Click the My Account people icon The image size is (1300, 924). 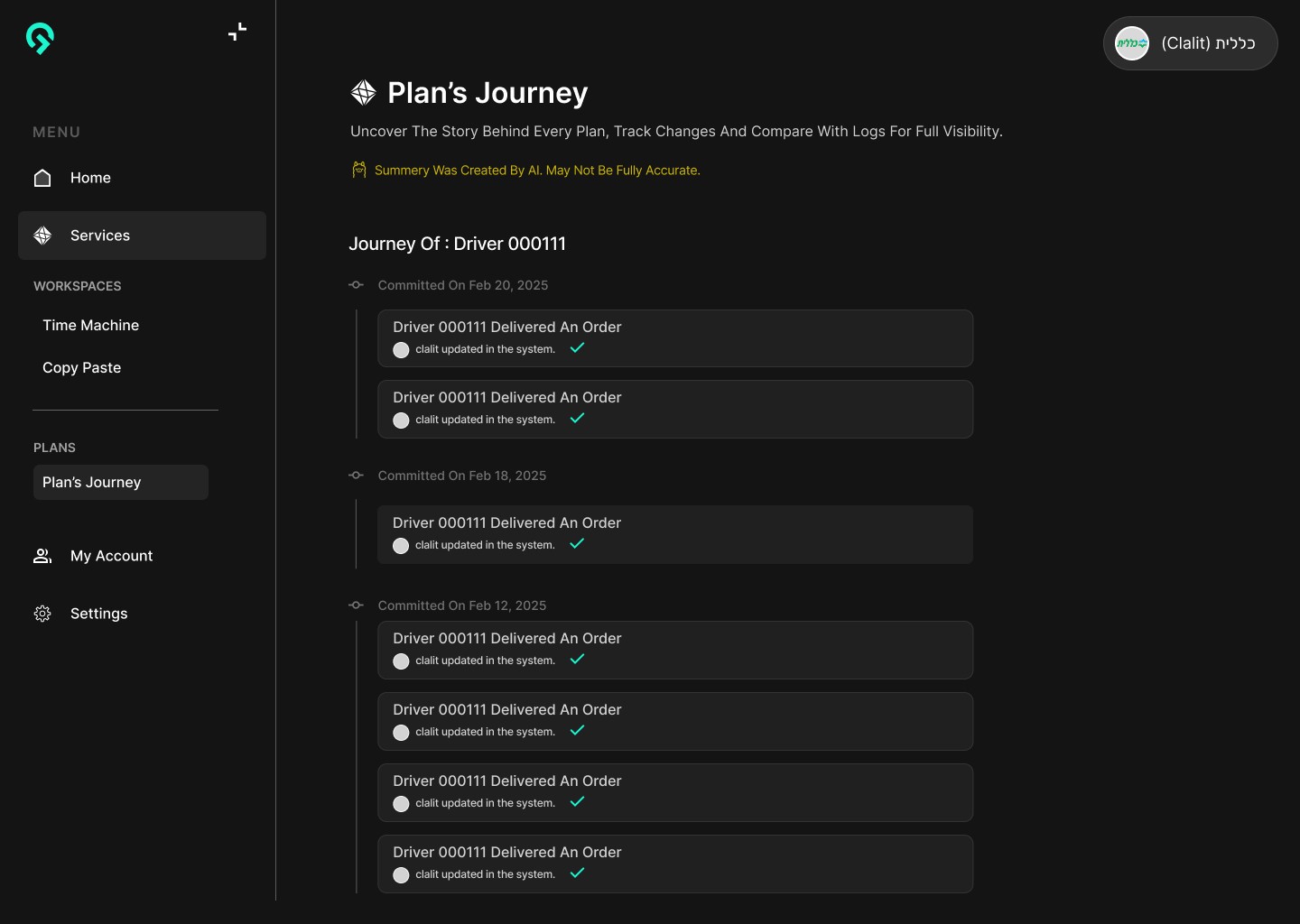(x=42, y=556)
